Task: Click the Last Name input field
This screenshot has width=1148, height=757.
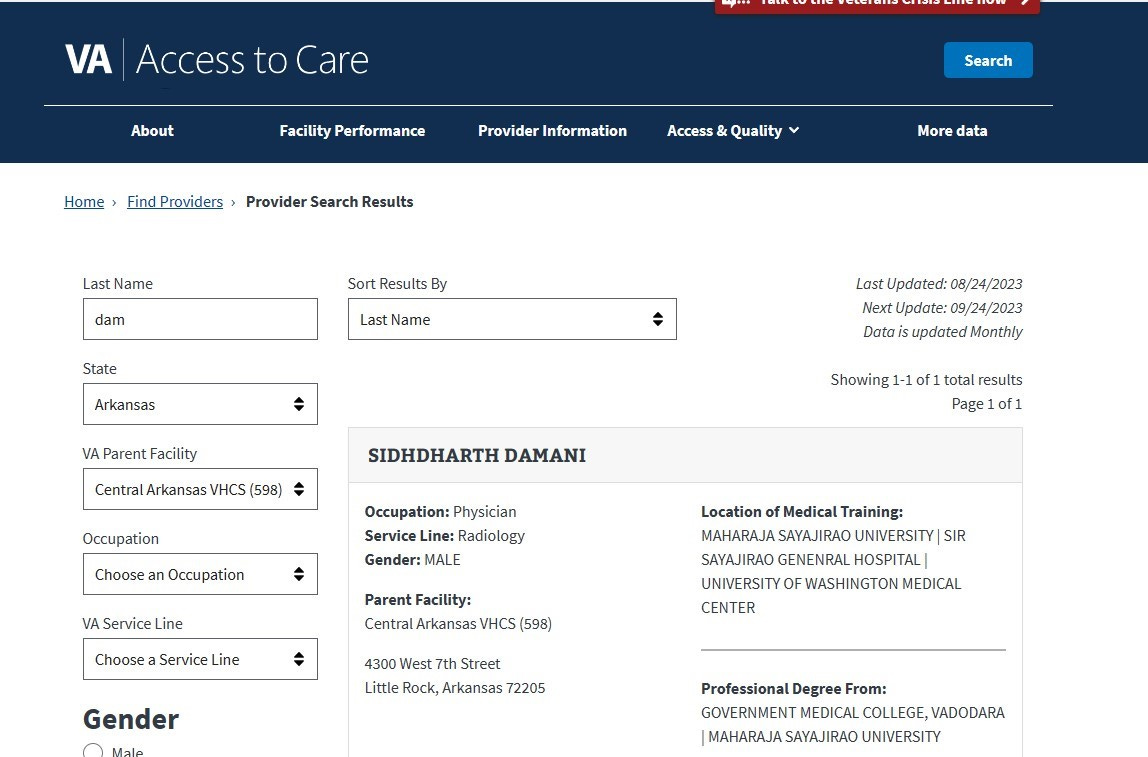Action: tap(200, 319)
